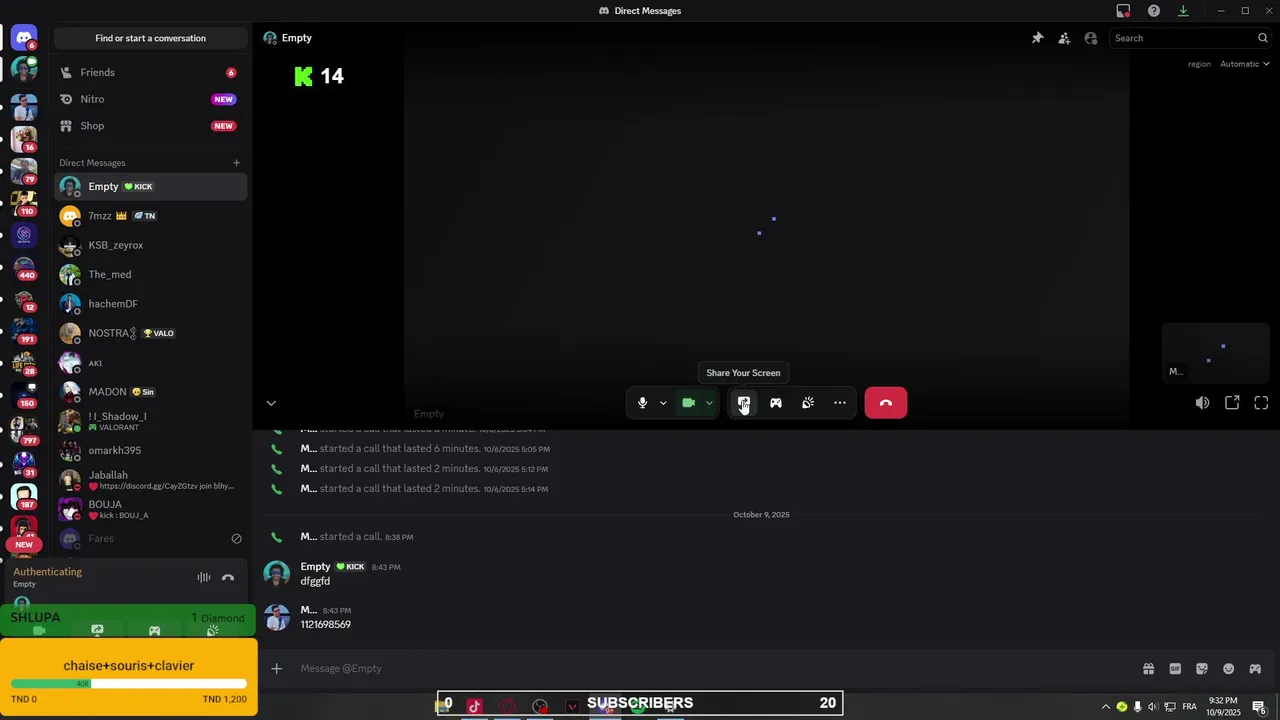Open the DM with KSB_zeyrox
Screen dimensions: 1280x720
[151, 245]
